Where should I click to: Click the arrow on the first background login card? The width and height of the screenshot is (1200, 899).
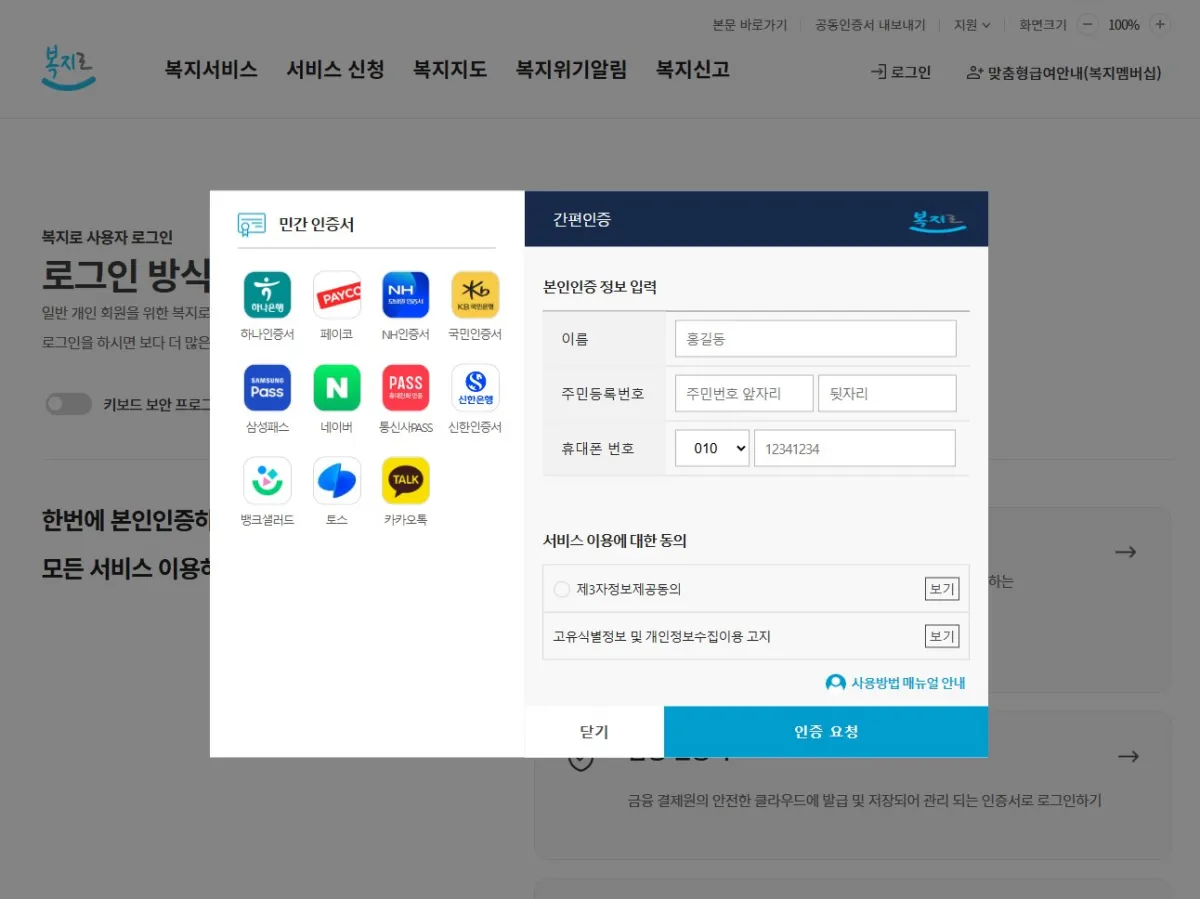(x=1126, y=552)
